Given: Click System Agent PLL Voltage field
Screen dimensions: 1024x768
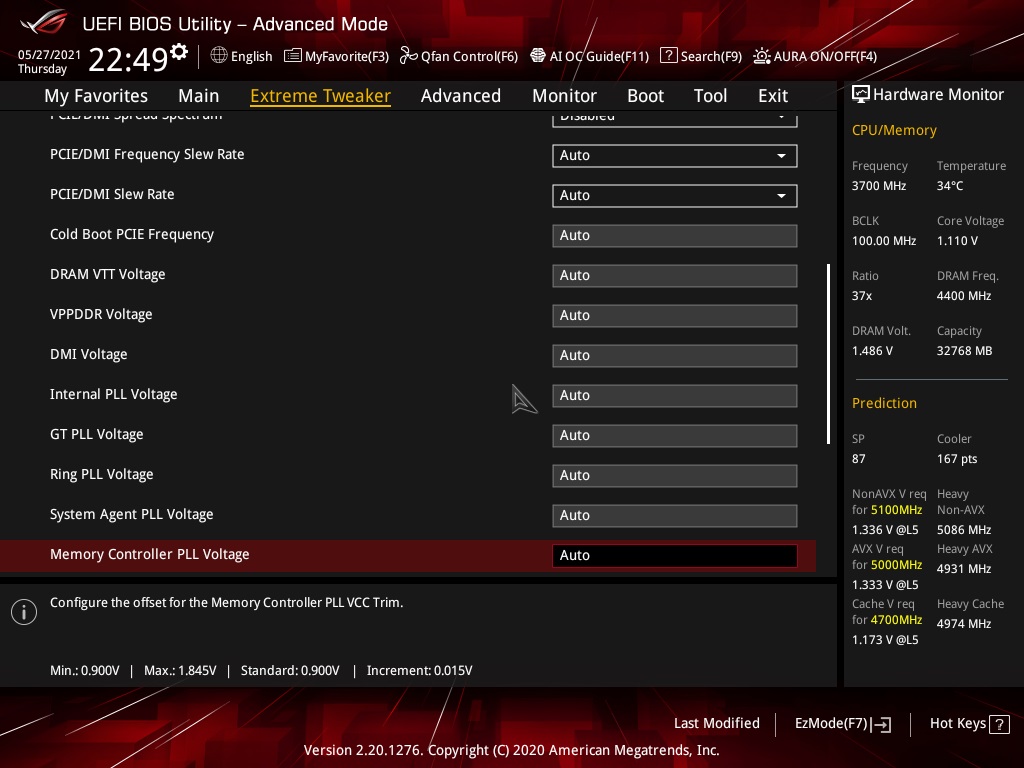Looking at the screenshot, I should tap(675, 515).
